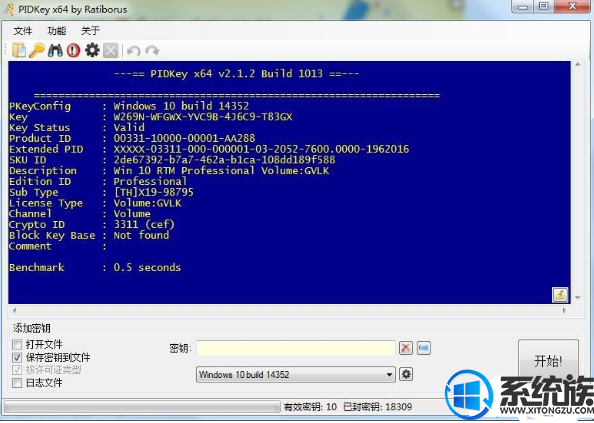Expand the Windows 10 build 14352 dropdown

coord(296,375)
